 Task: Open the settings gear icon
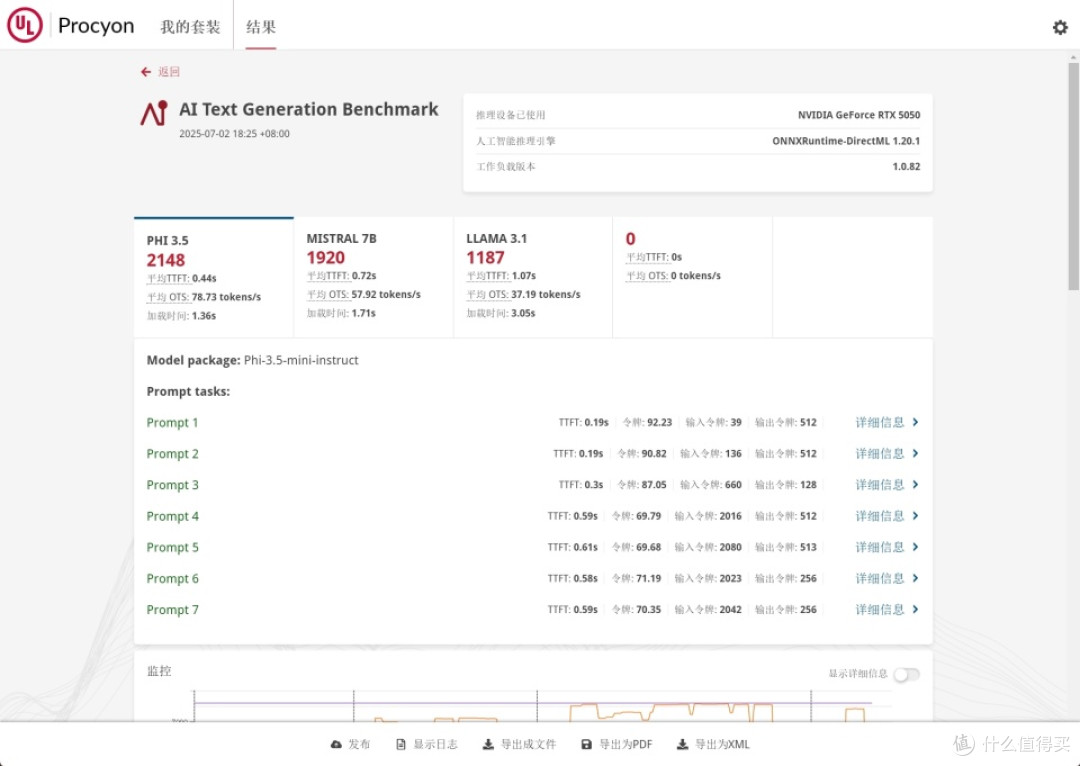click(1060, 27)
